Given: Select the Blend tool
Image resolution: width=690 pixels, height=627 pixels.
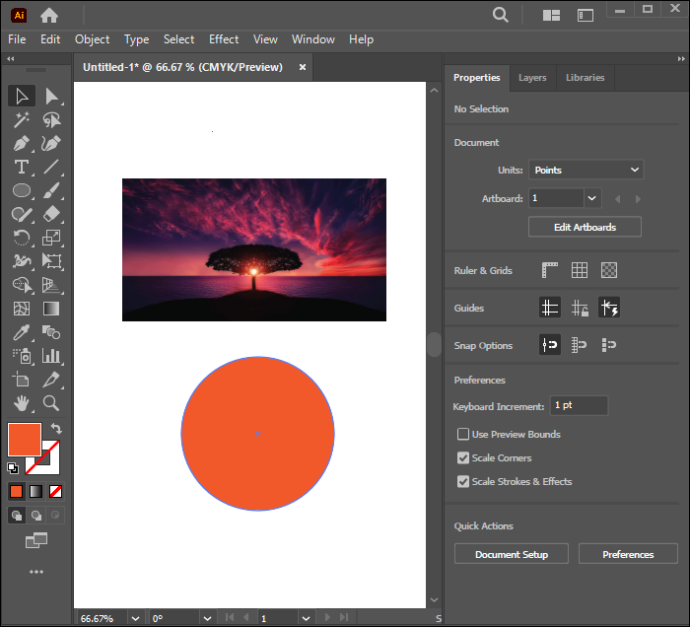Looking at the screenshot, I should coord(51,333).
